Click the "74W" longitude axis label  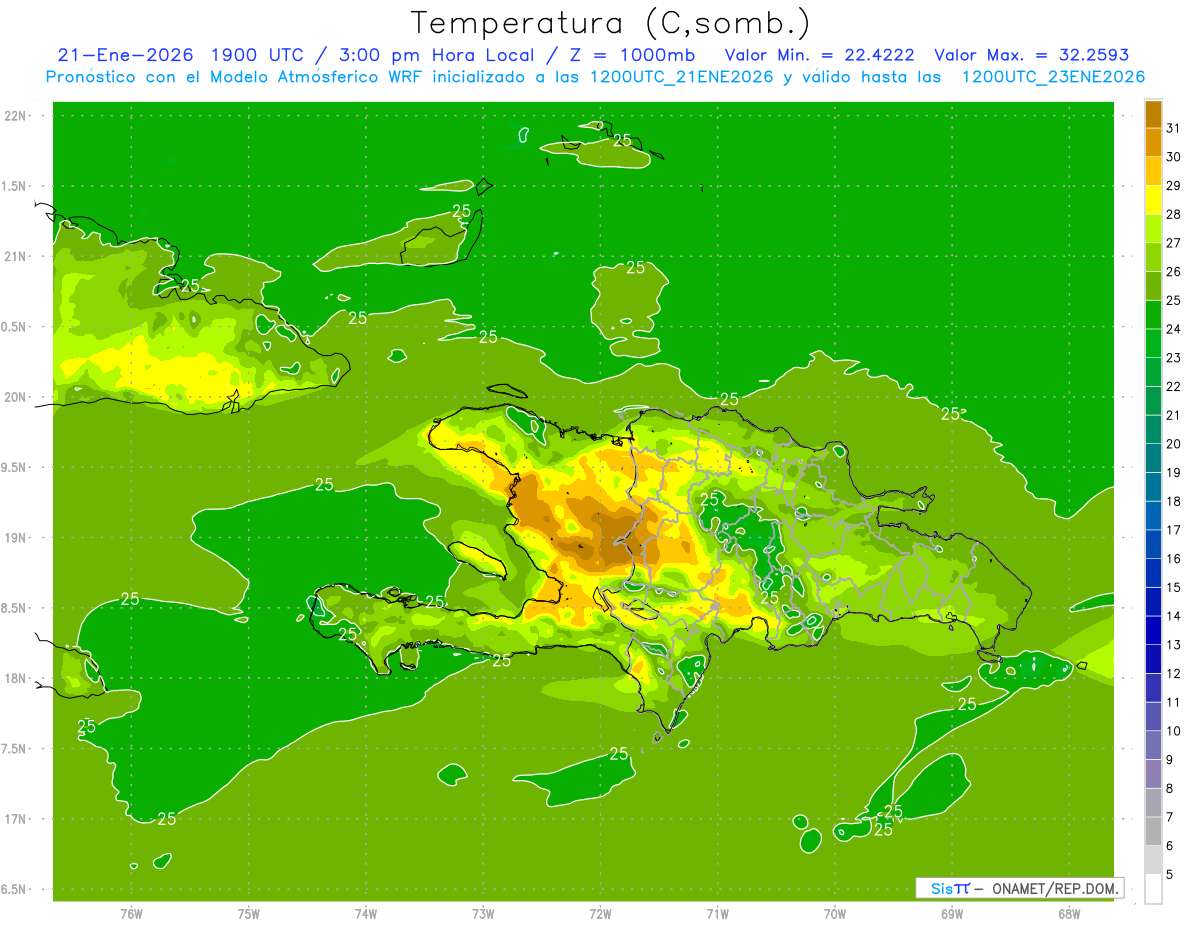366,913
